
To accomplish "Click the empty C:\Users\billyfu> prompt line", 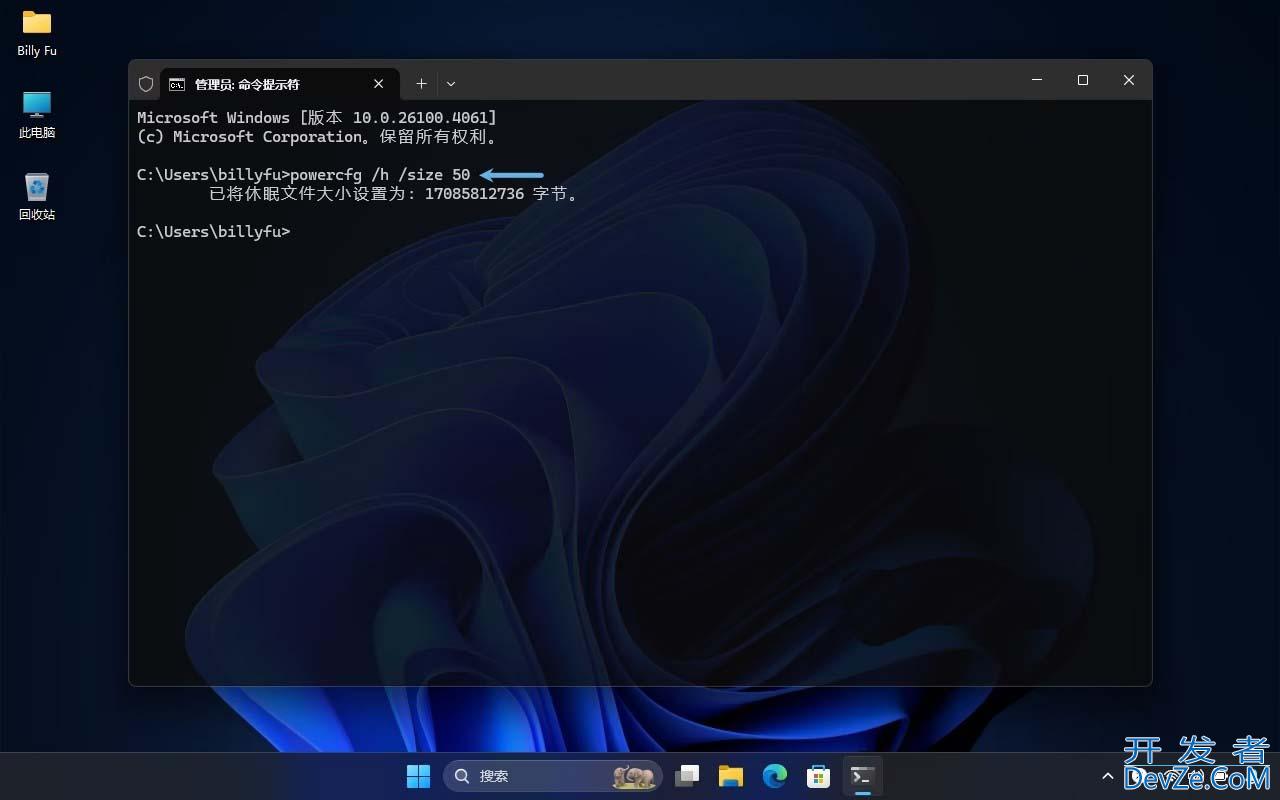I will (213, 232).
